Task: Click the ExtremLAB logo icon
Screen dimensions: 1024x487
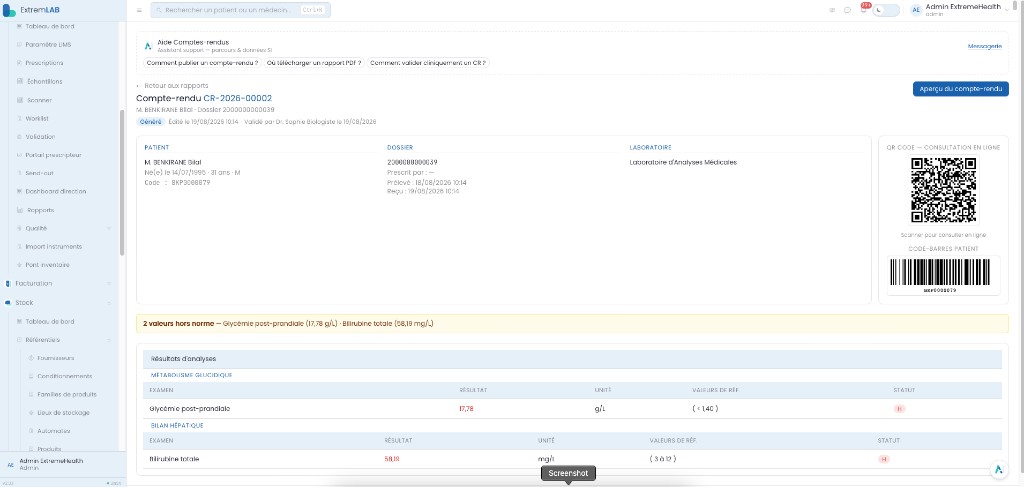Action: click(9, 10)
